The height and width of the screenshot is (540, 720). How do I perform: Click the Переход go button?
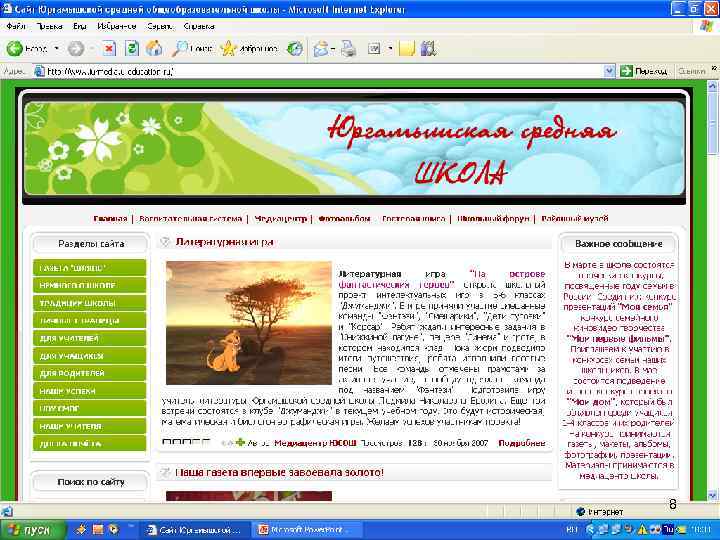[644, 71]
